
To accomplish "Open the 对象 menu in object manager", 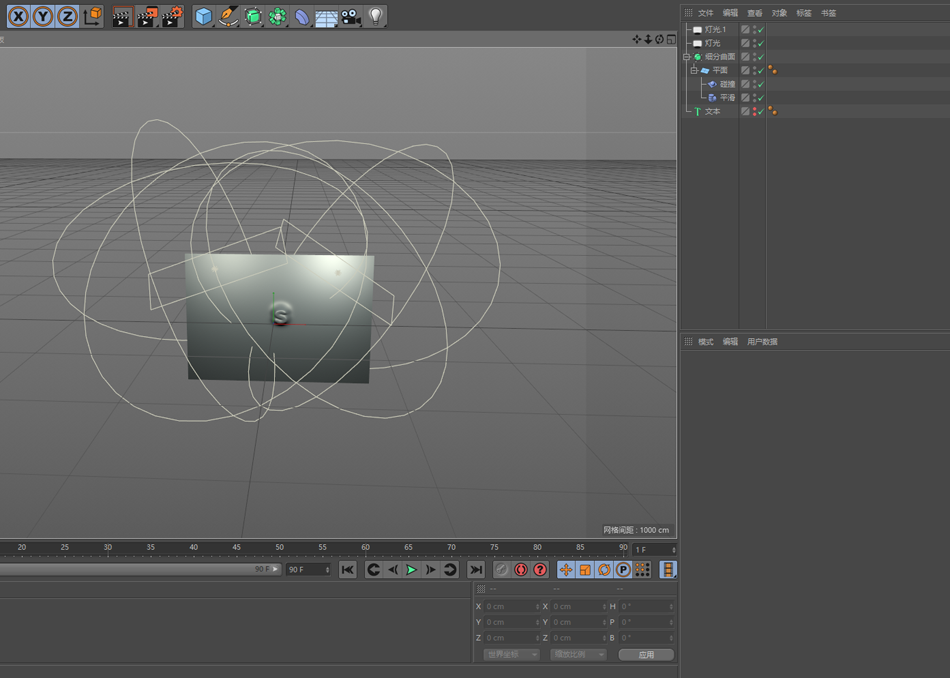I will [x=779, y=13].
